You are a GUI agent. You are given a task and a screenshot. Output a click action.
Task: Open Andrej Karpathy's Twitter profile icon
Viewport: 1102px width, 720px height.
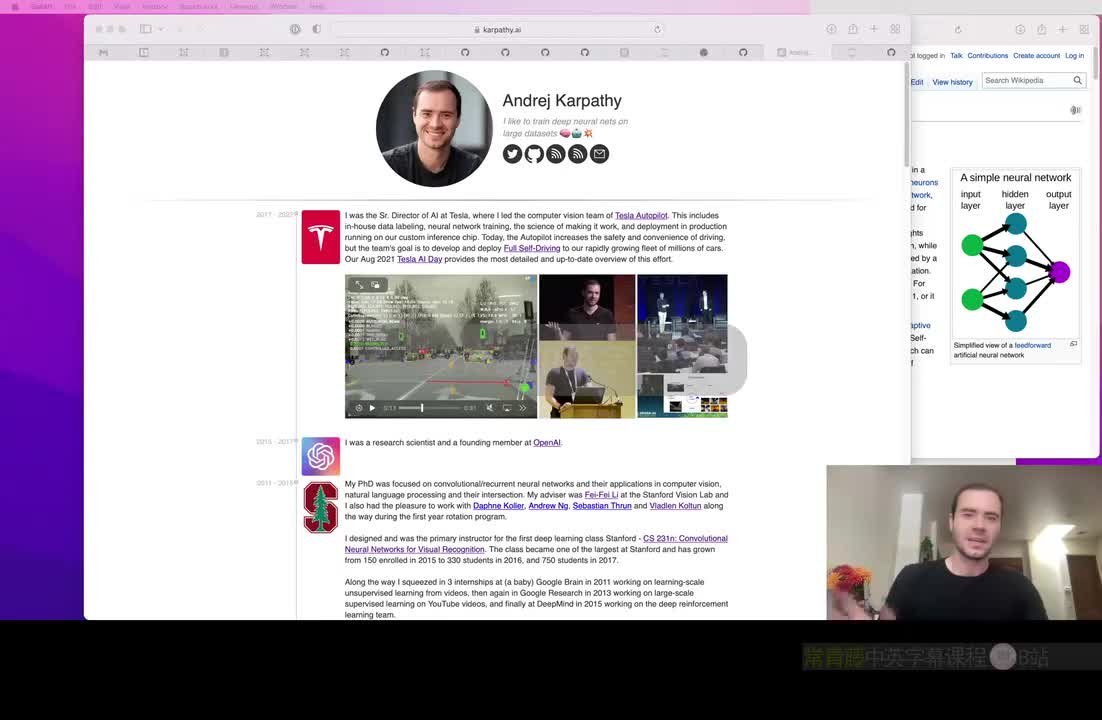[x=512, y=153]
